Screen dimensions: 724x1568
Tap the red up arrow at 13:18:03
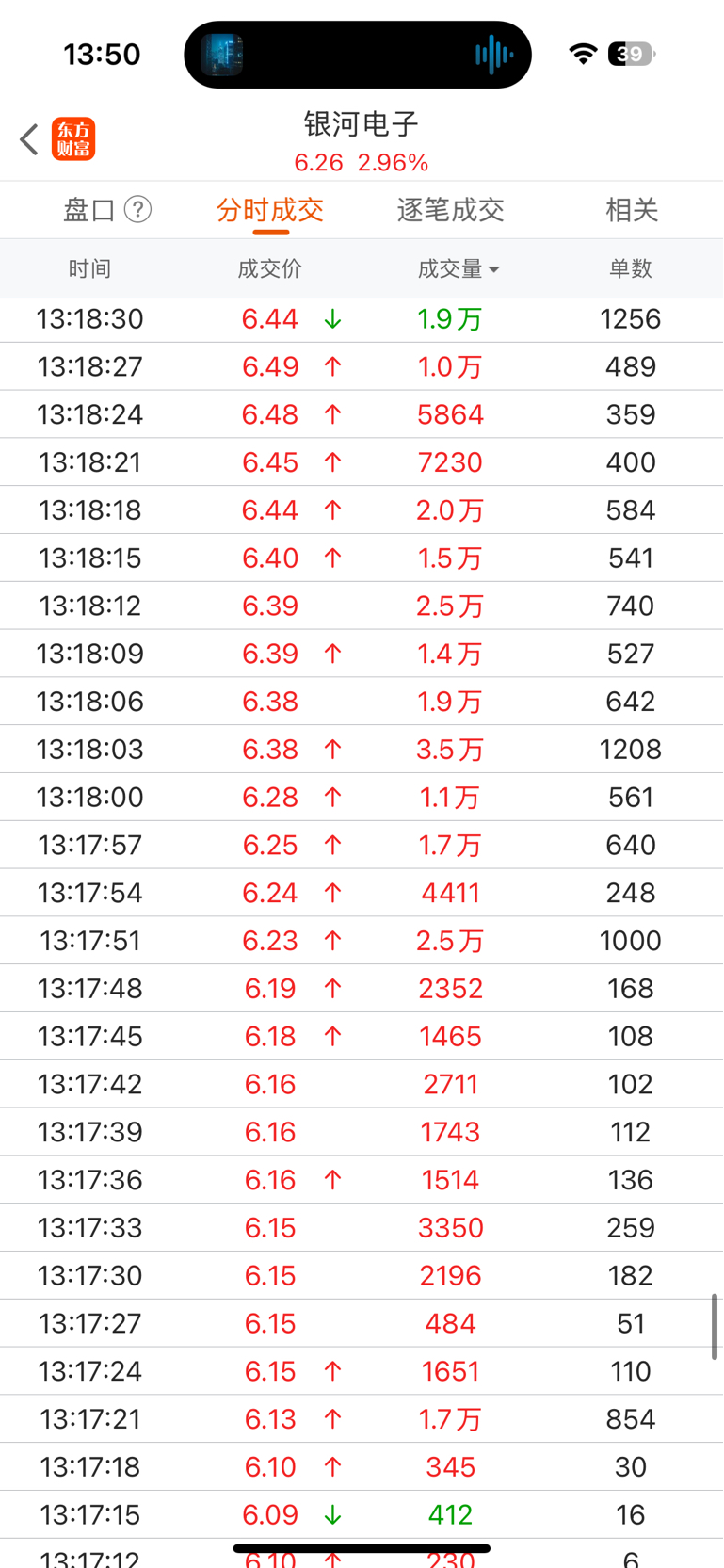point(332,750)
